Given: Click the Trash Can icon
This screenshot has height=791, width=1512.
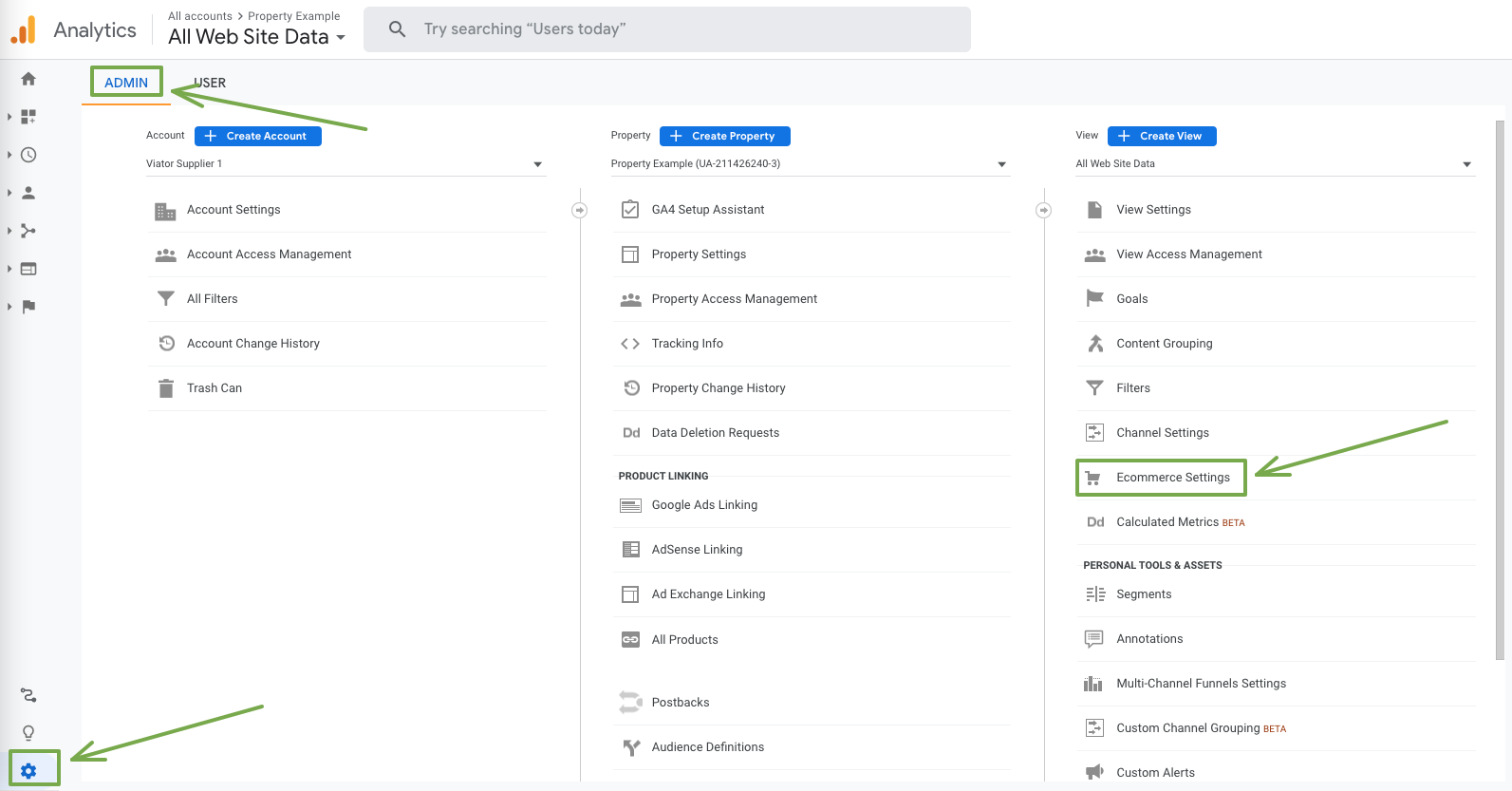Looking at the screenshot, I should coord(166,388).
